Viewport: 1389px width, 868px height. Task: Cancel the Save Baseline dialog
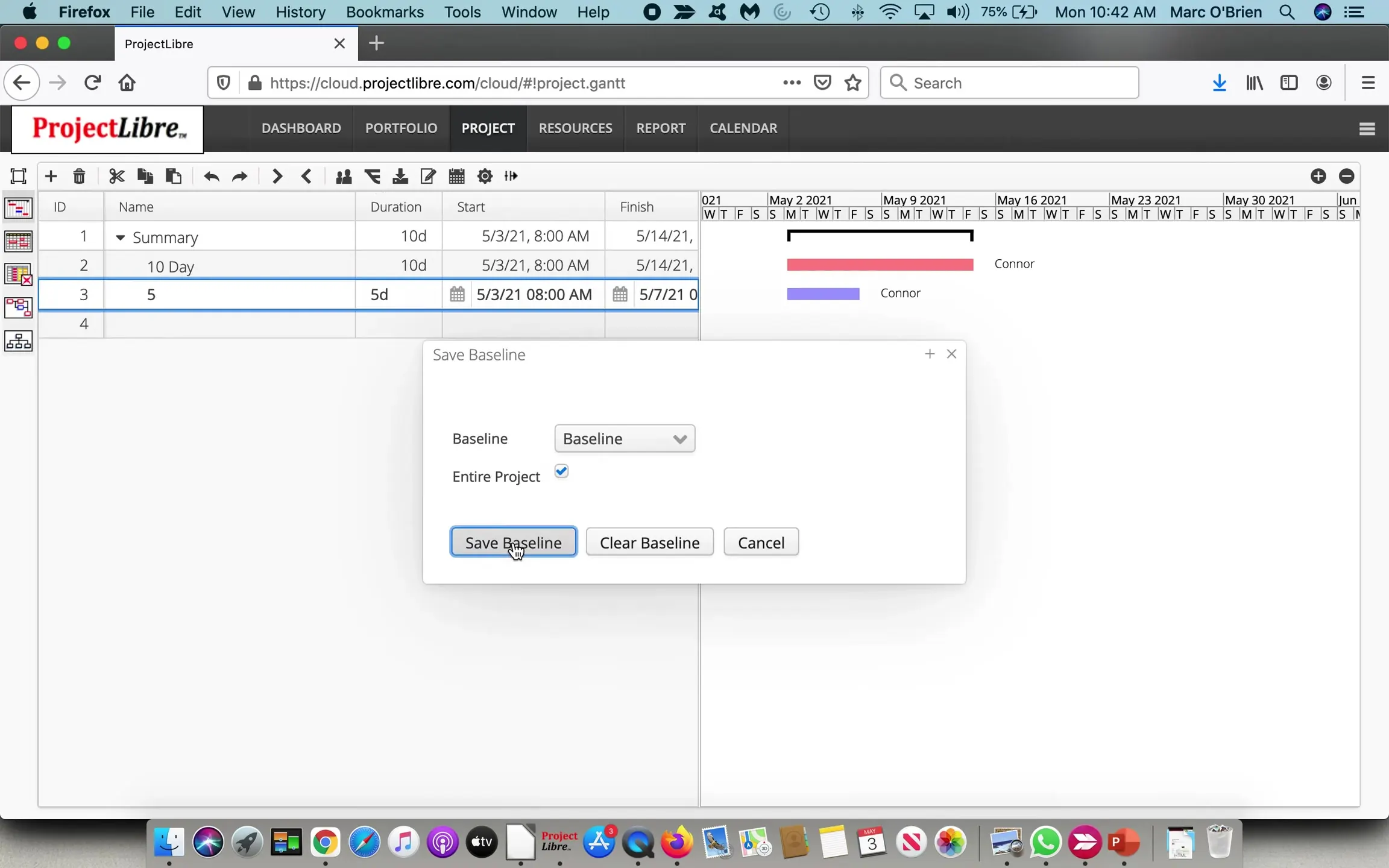tap(761, 542)
